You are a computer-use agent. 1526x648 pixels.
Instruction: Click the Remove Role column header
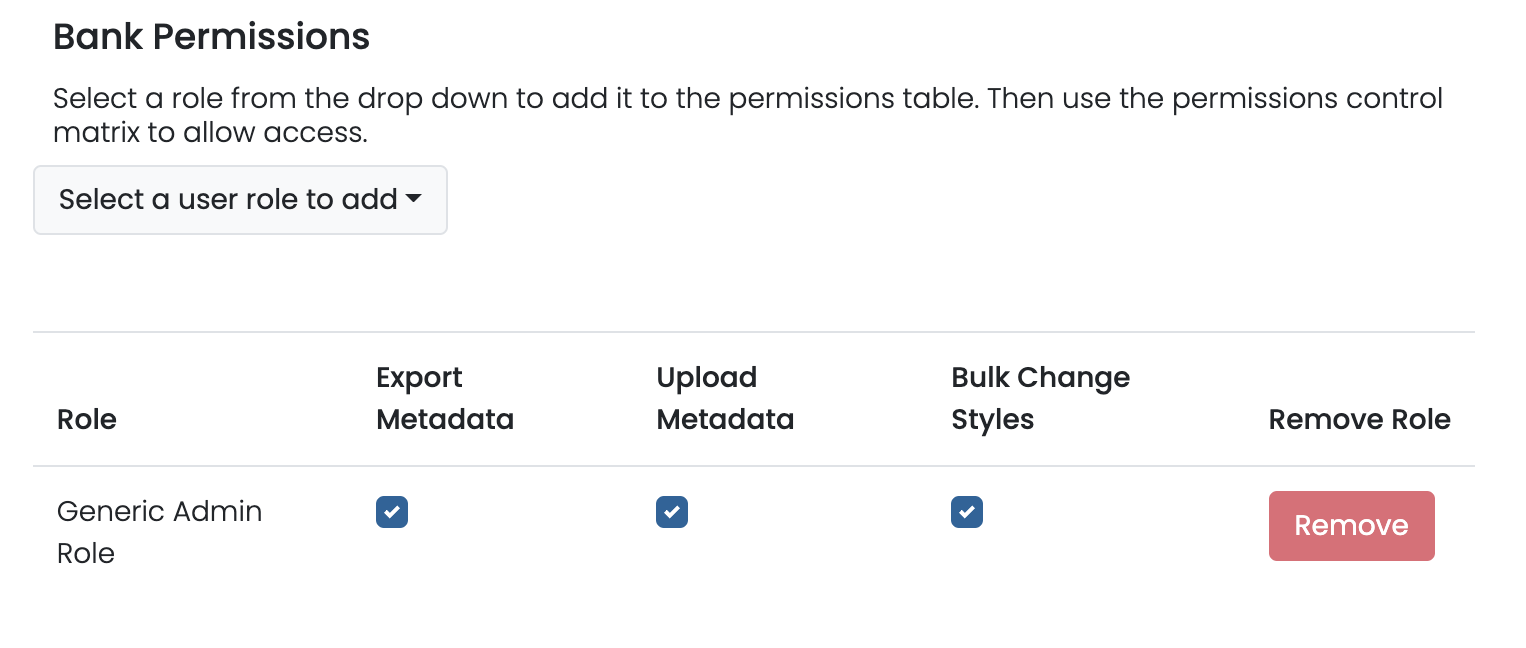coord(1359,419)
